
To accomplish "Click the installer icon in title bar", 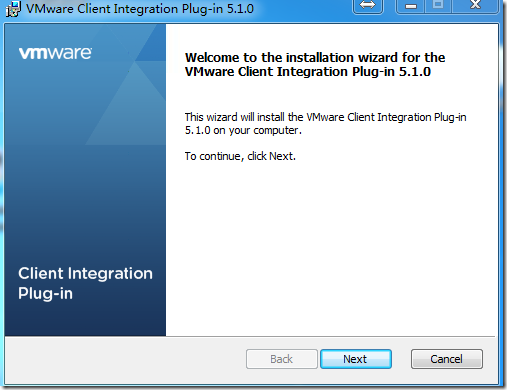I will (x=13, y=9).
